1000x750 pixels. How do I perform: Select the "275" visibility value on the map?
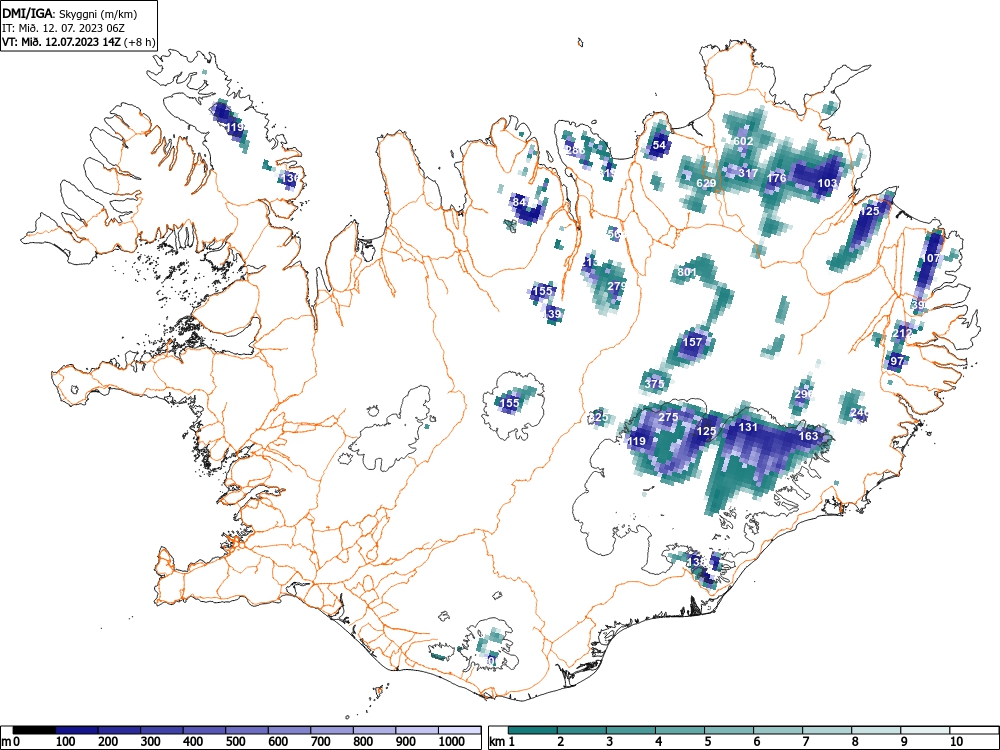(668, 417)
